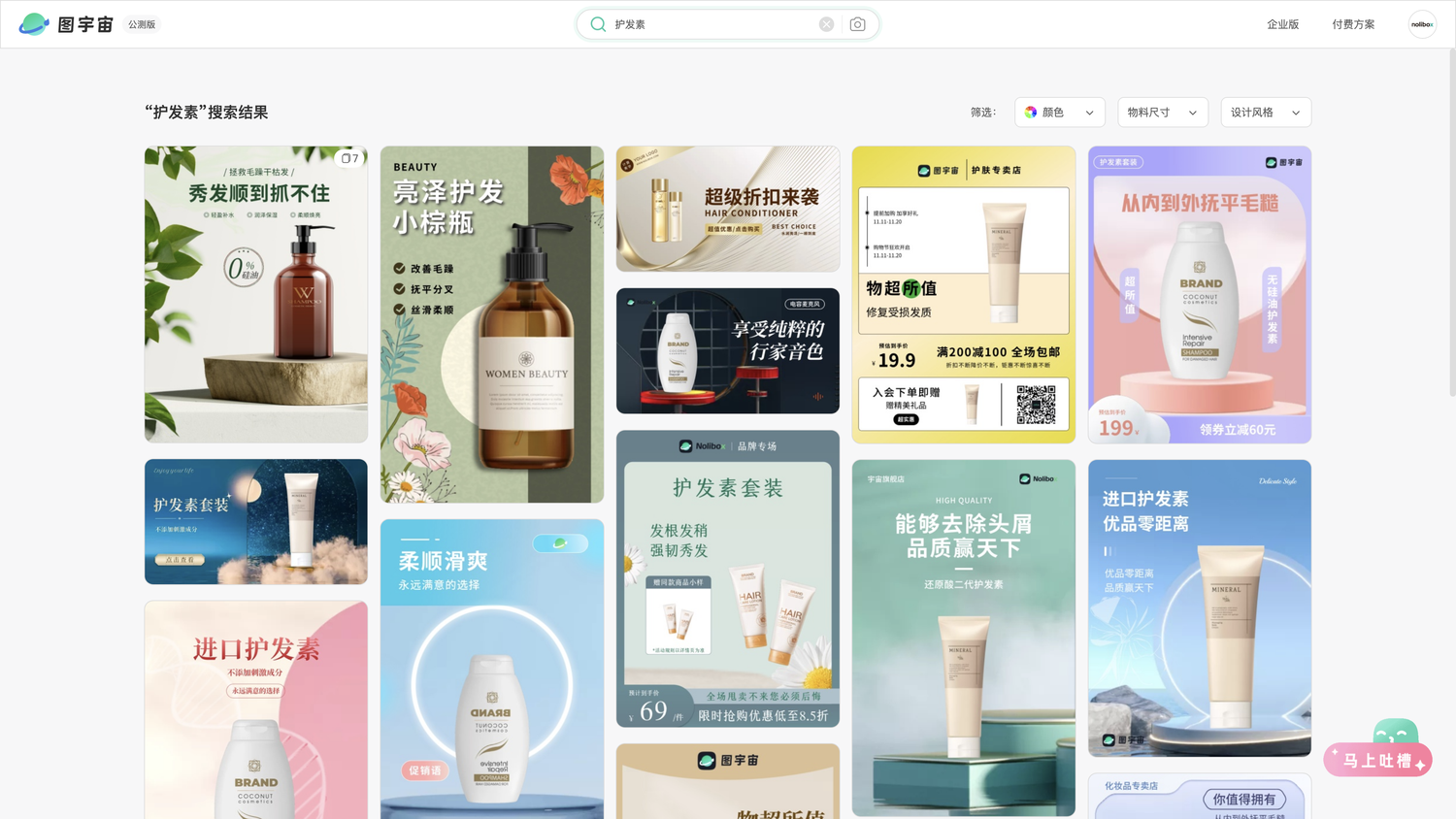Click the 马上吐槽 feedback button

coord(1377,760)
